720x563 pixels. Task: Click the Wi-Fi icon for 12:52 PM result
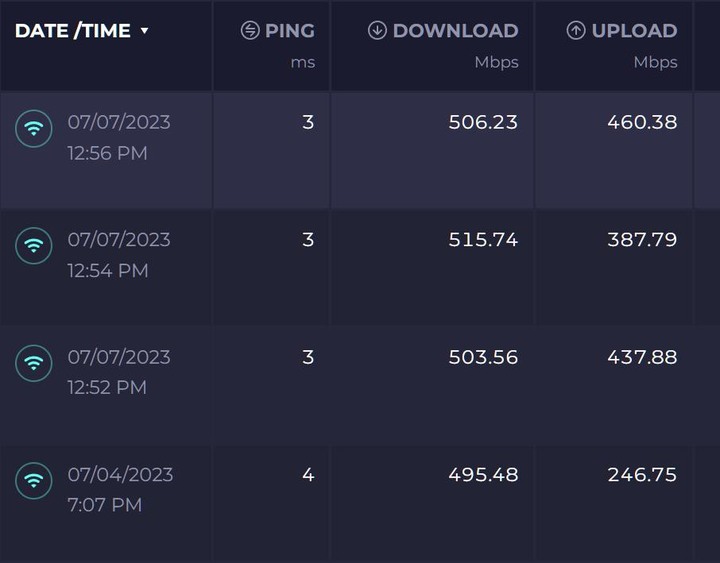coord(34,363)
